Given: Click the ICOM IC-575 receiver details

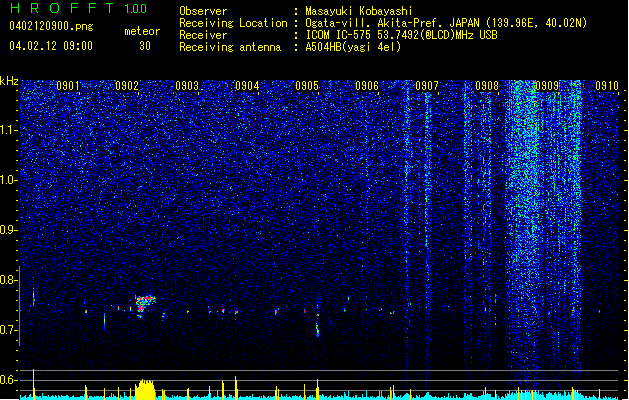Looking at the screenshot, I should 401,35.
